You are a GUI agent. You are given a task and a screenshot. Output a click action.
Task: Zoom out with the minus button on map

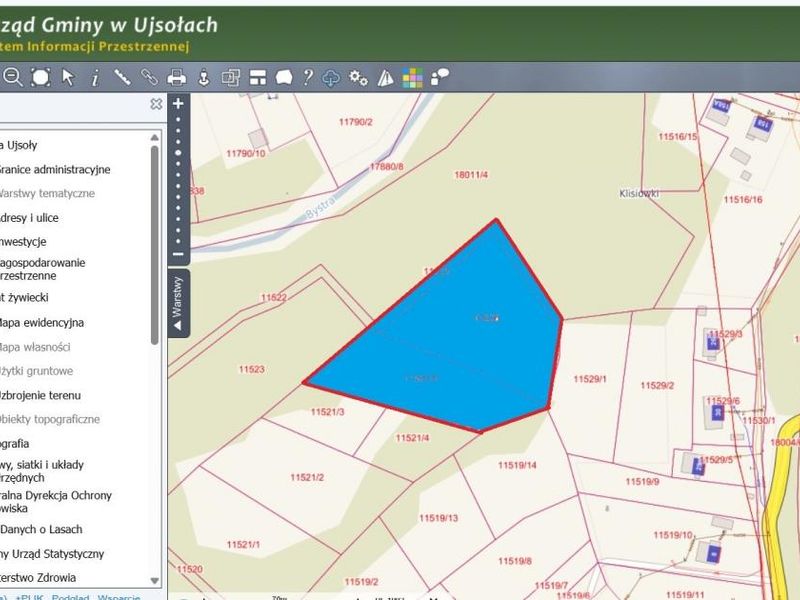(x=178, y=254)
